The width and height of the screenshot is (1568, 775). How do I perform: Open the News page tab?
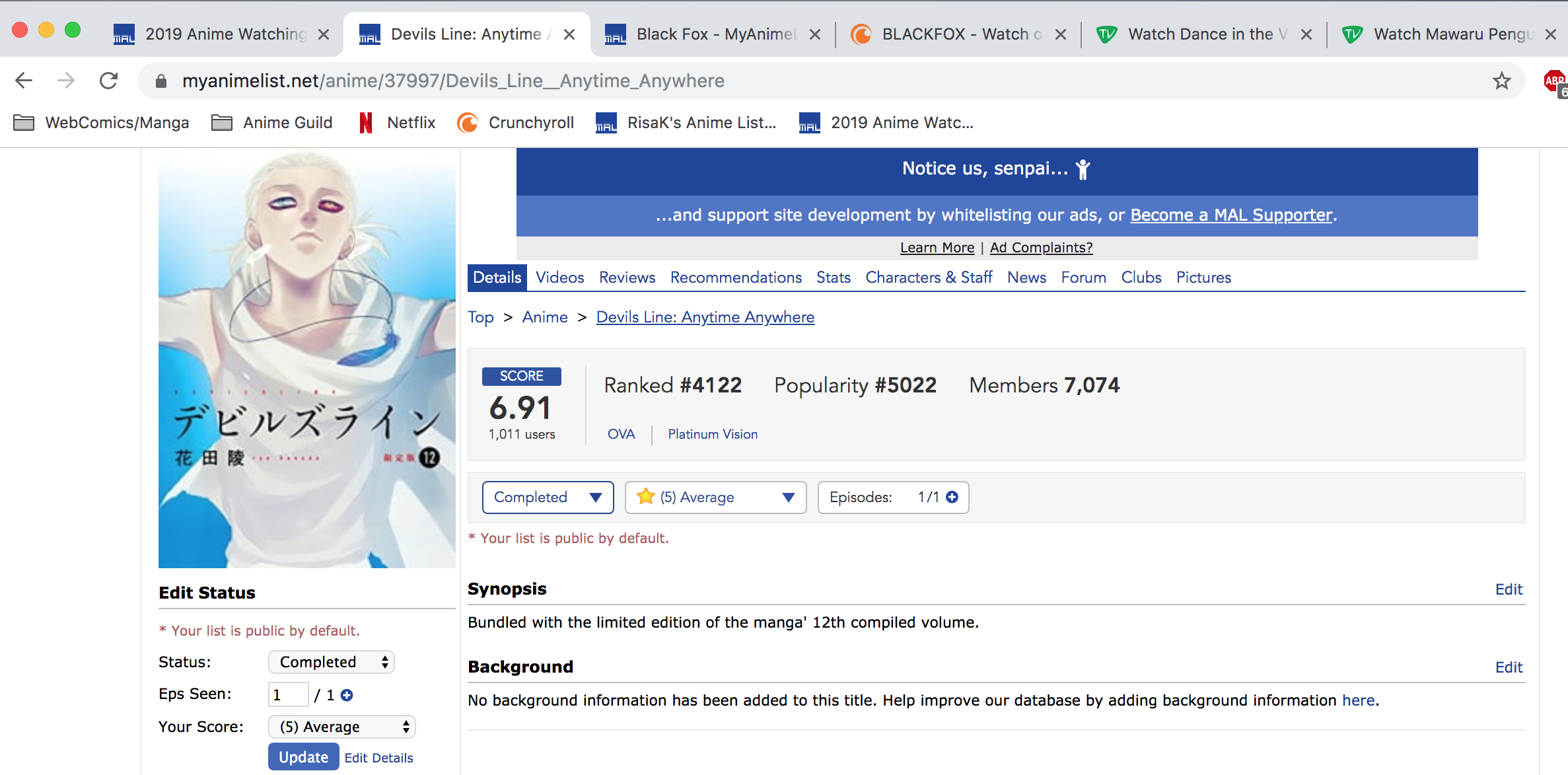1027,277
